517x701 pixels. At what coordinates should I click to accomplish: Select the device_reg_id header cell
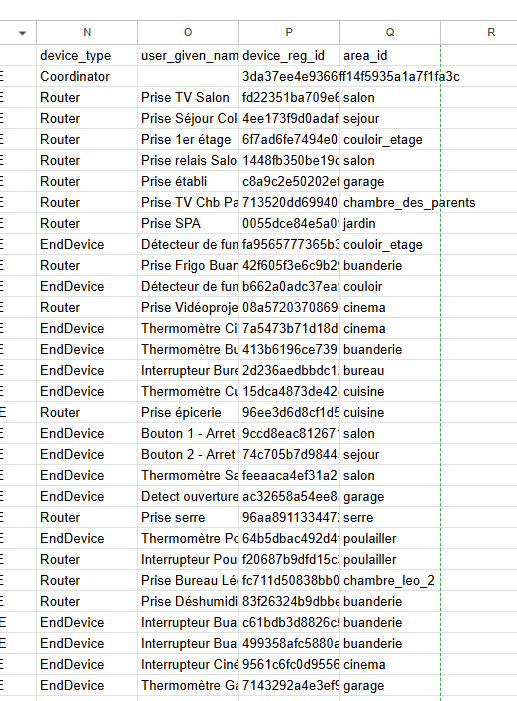click(x=289, y=55)
